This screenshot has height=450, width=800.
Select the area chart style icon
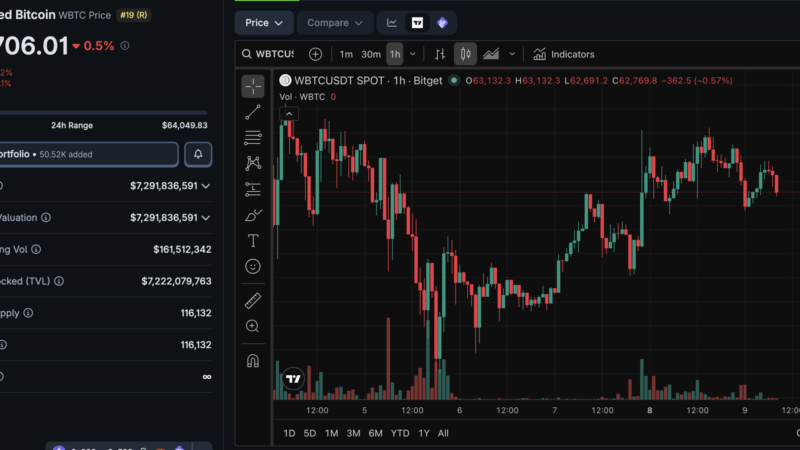point(491,54)
